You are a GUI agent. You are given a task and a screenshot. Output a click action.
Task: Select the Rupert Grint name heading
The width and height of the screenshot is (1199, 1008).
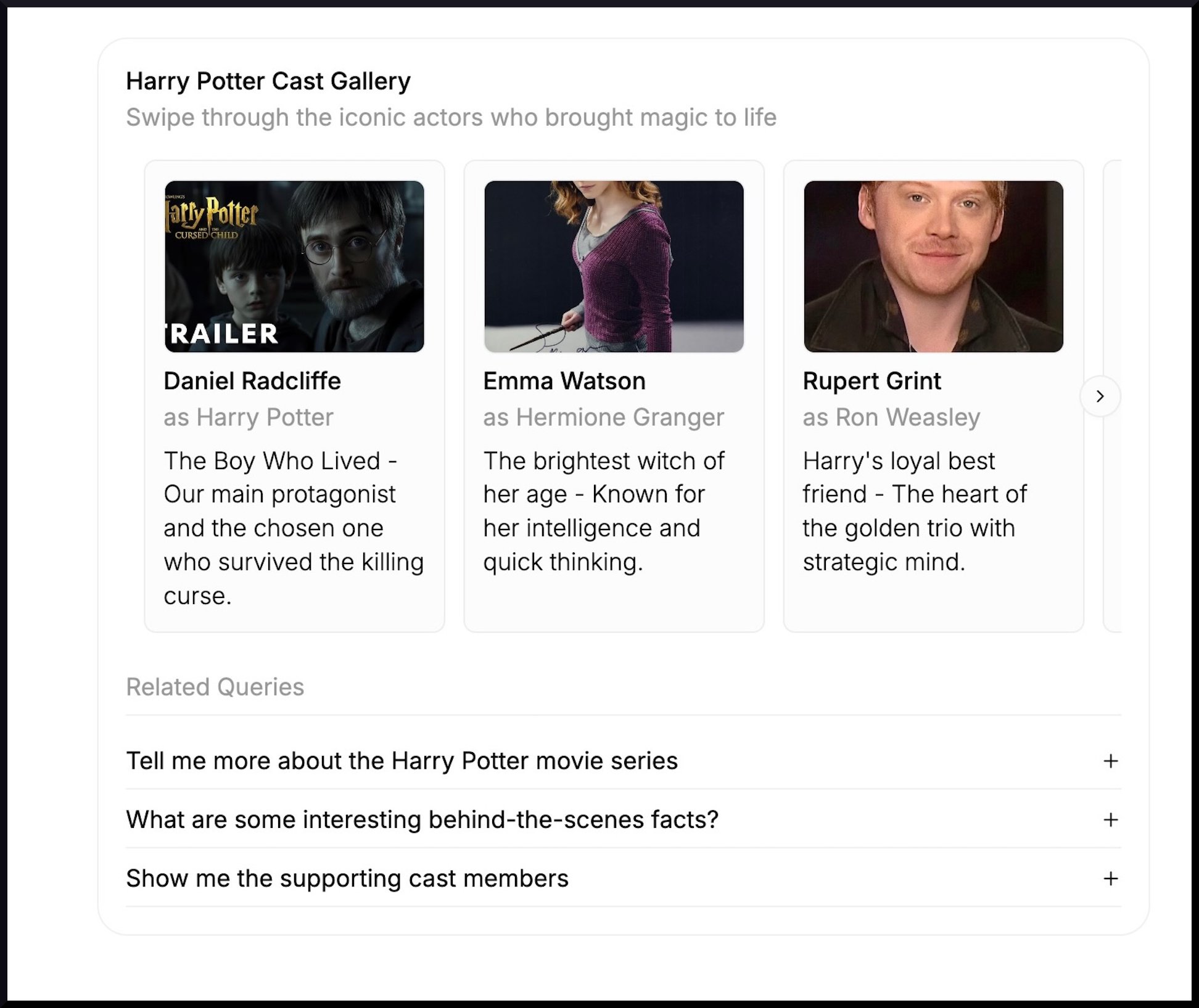[871, 381]
